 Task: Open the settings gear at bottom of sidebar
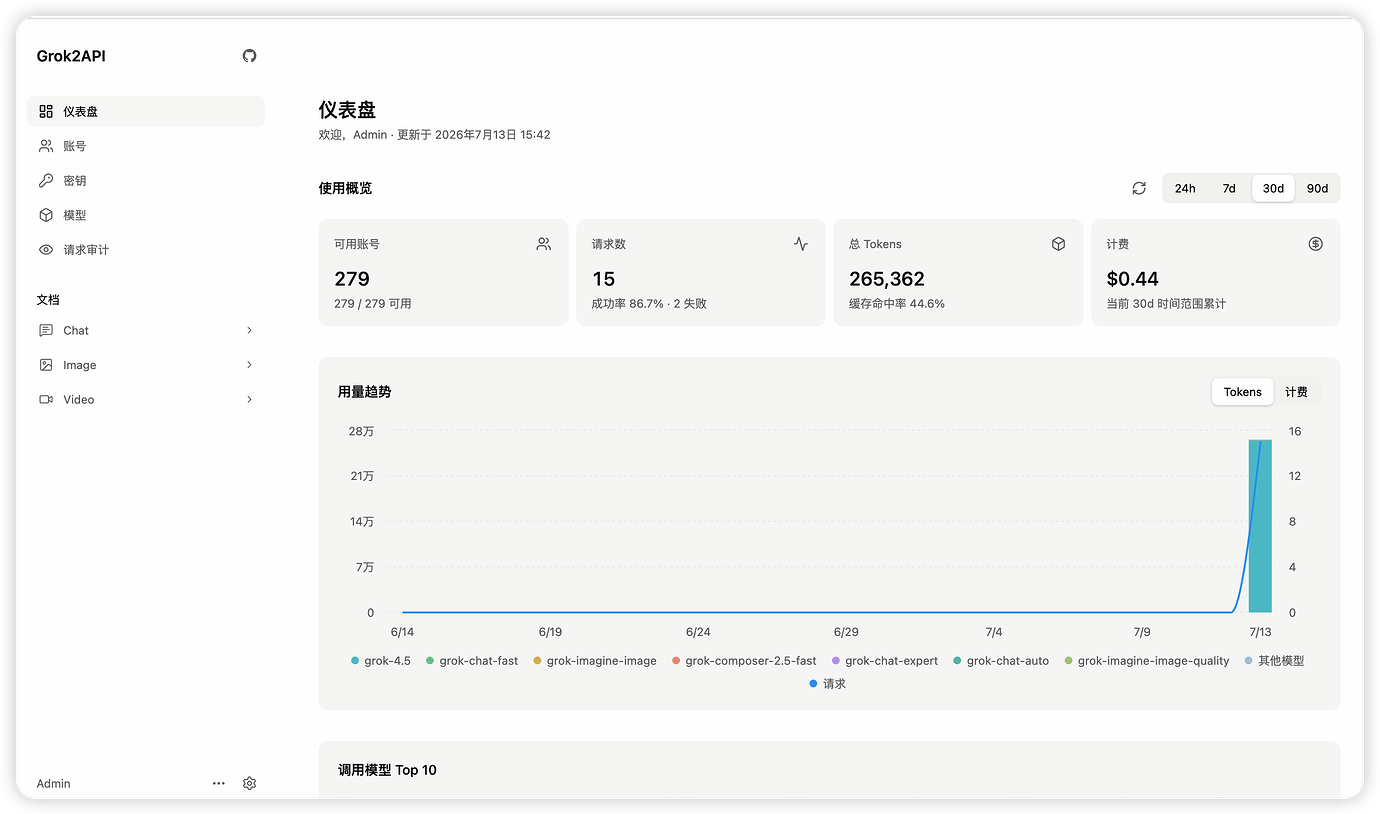tap(250, 784)
